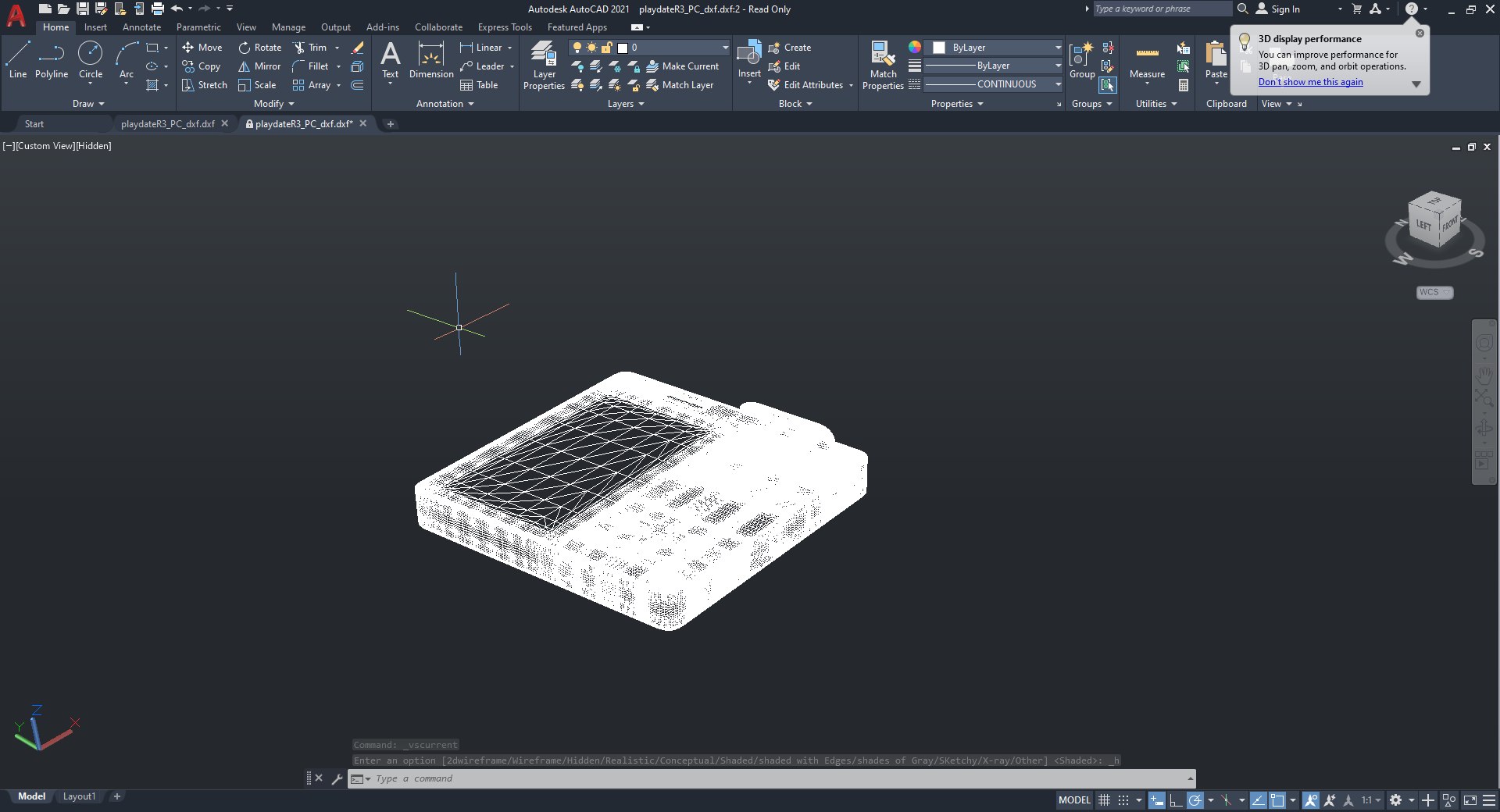Open the Annotate ribbon tab
1500x812 pixels.
coord(141,27)
